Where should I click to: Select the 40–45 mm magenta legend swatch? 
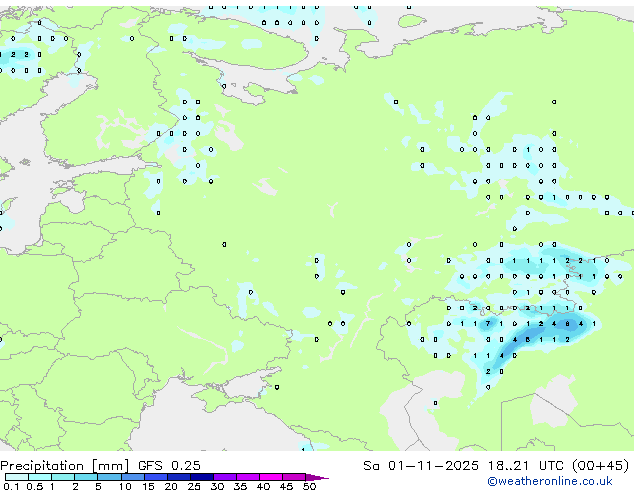click(271, 477)
